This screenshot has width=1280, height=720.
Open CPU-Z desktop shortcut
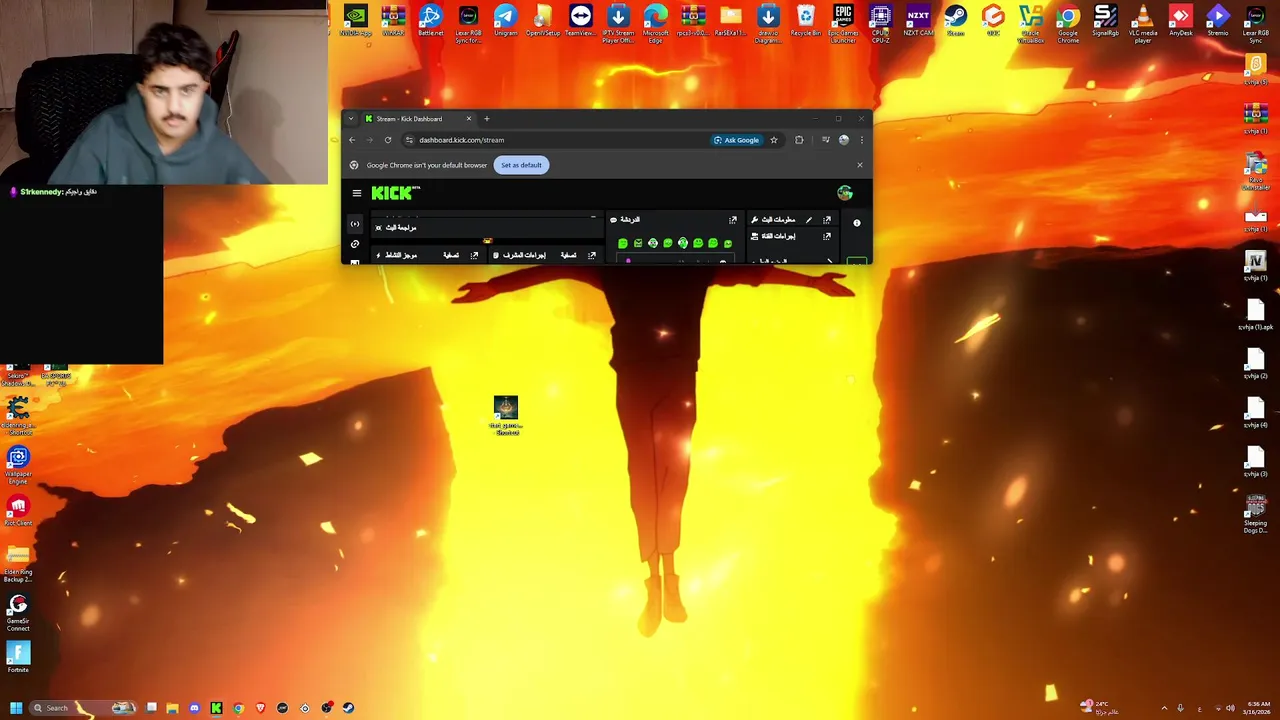point(880,24)
